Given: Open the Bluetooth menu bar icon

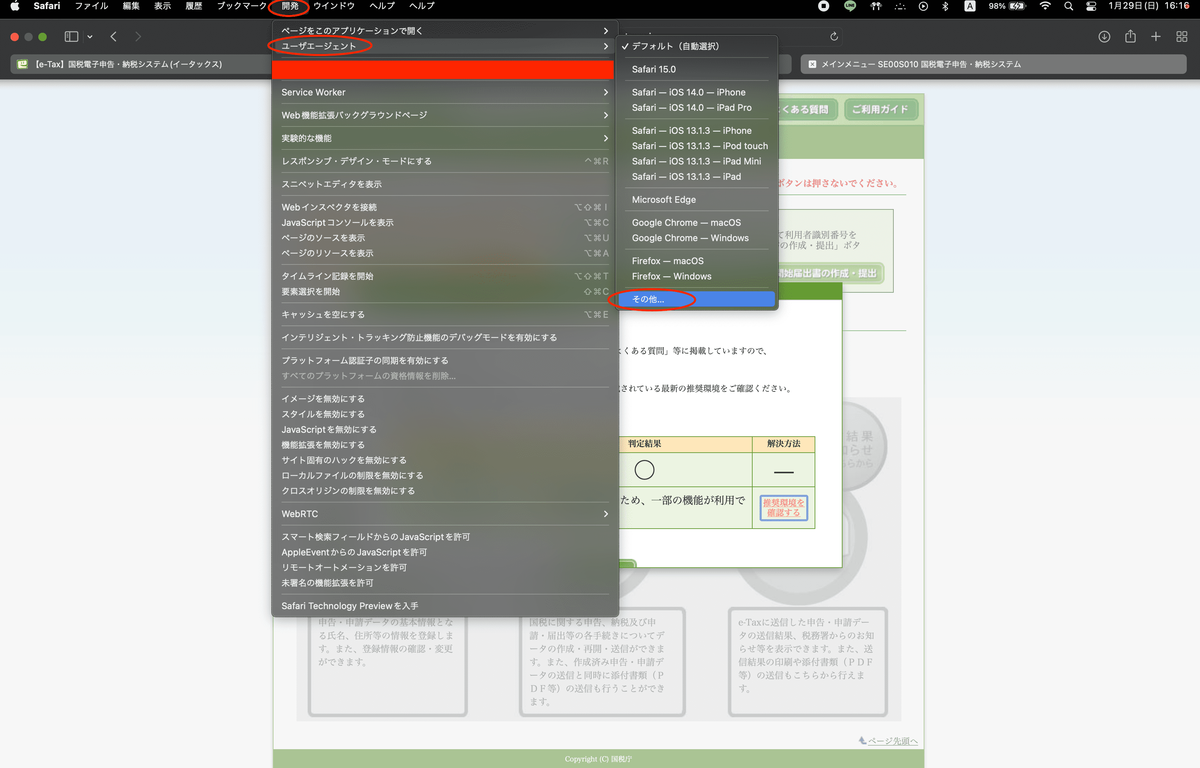Looking at the screenshot, I should click(946, 6).
